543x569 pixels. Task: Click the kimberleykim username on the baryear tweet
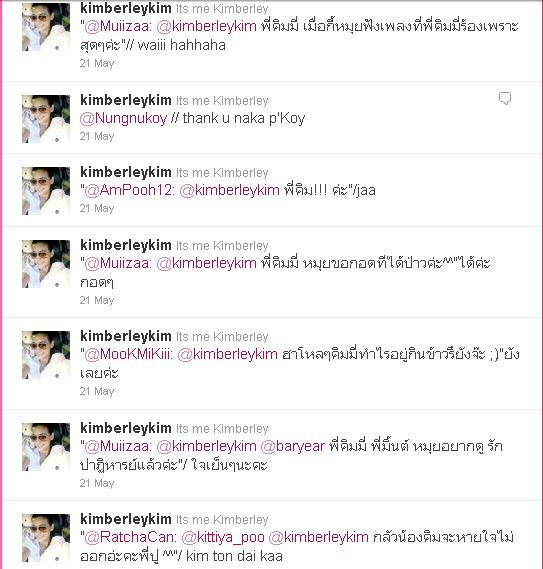pos(126,428)
